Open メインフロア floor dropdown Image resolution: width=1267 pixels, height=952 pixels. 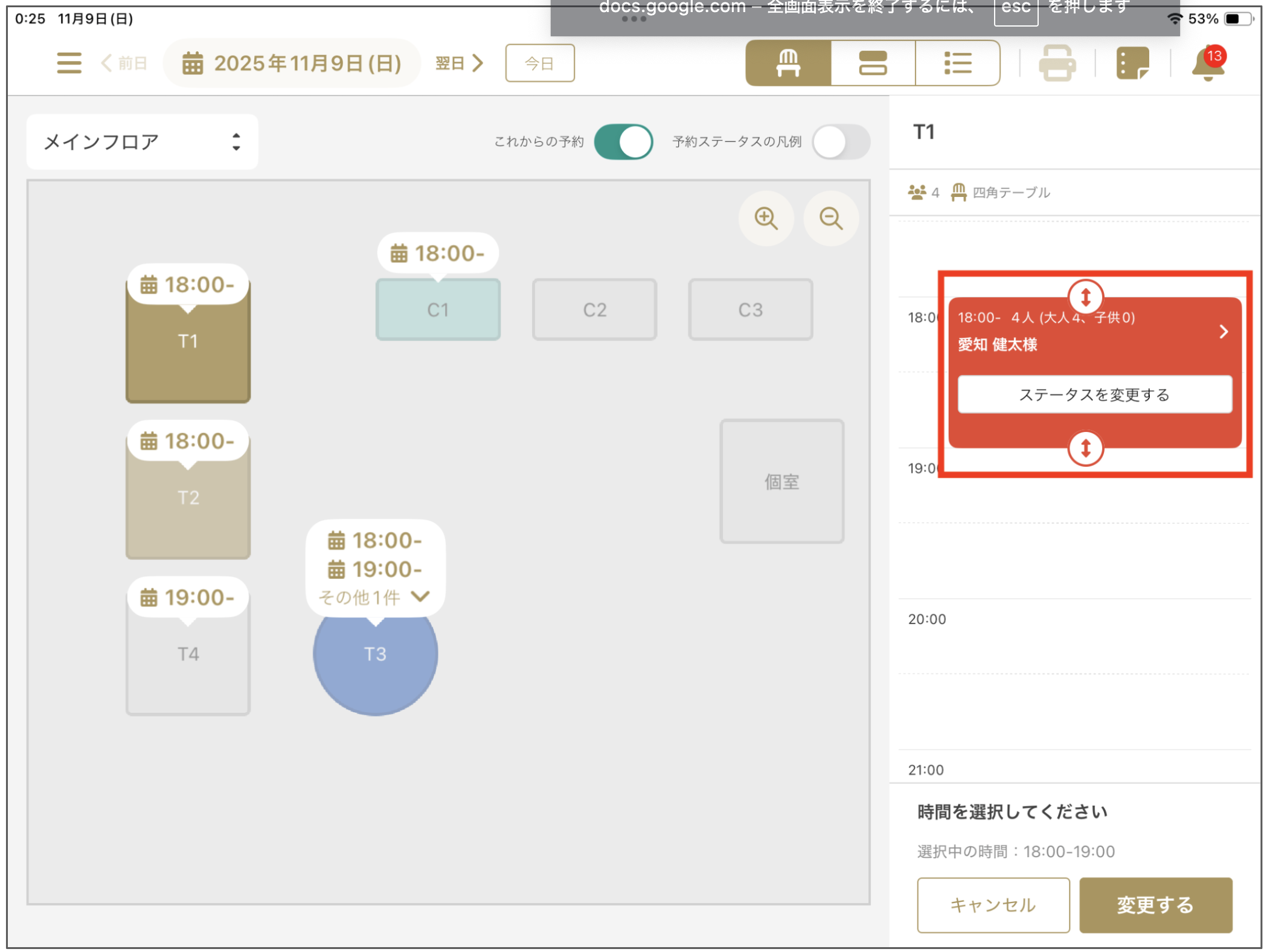point(142,142)
